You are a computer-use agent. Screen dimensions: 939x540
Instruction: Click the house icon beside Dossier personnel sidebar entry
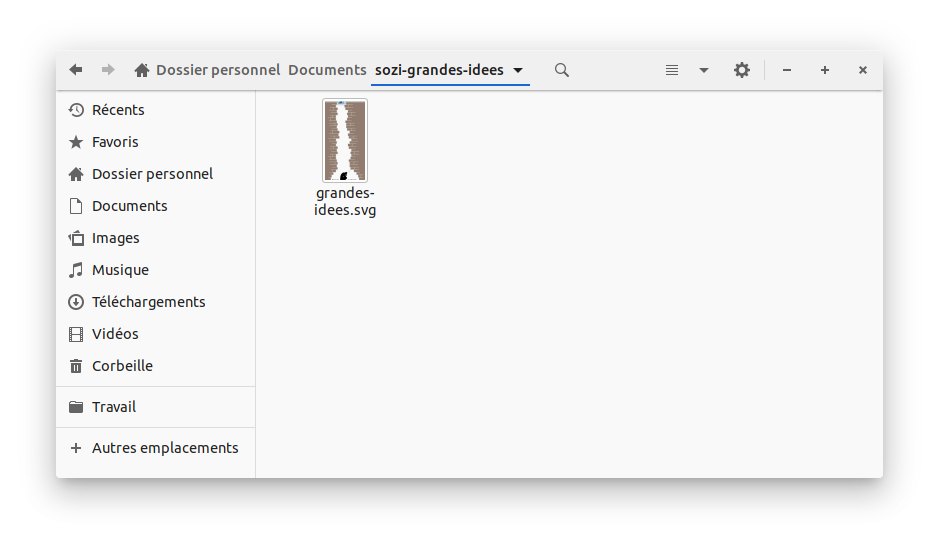(76, 174)
